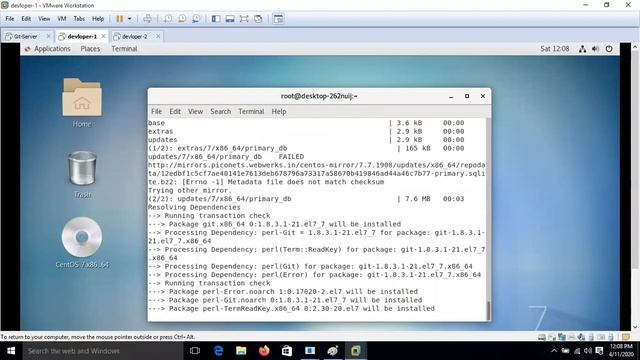Screen dimensions: 640x360
Task: Click the VMware Workstation taskbar icon
Action: click(356, 351)
